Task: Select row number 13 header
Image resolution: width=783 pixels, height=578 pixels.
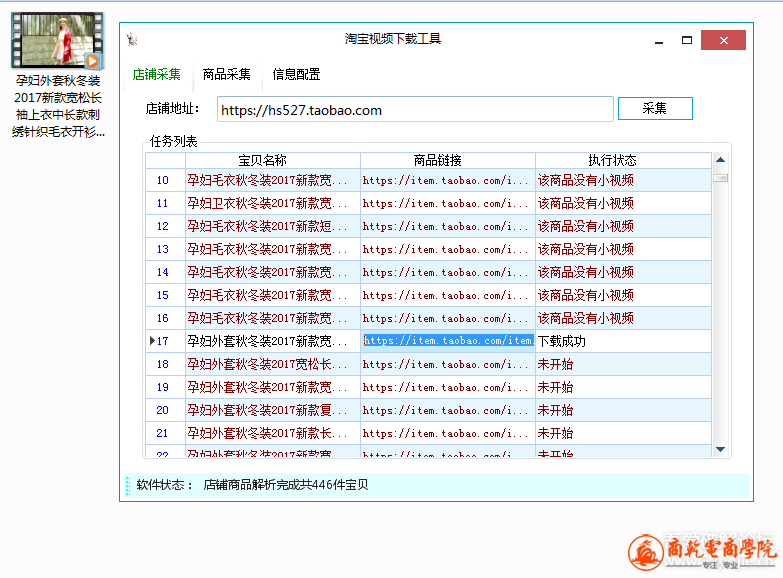Action: pos(165,249)
